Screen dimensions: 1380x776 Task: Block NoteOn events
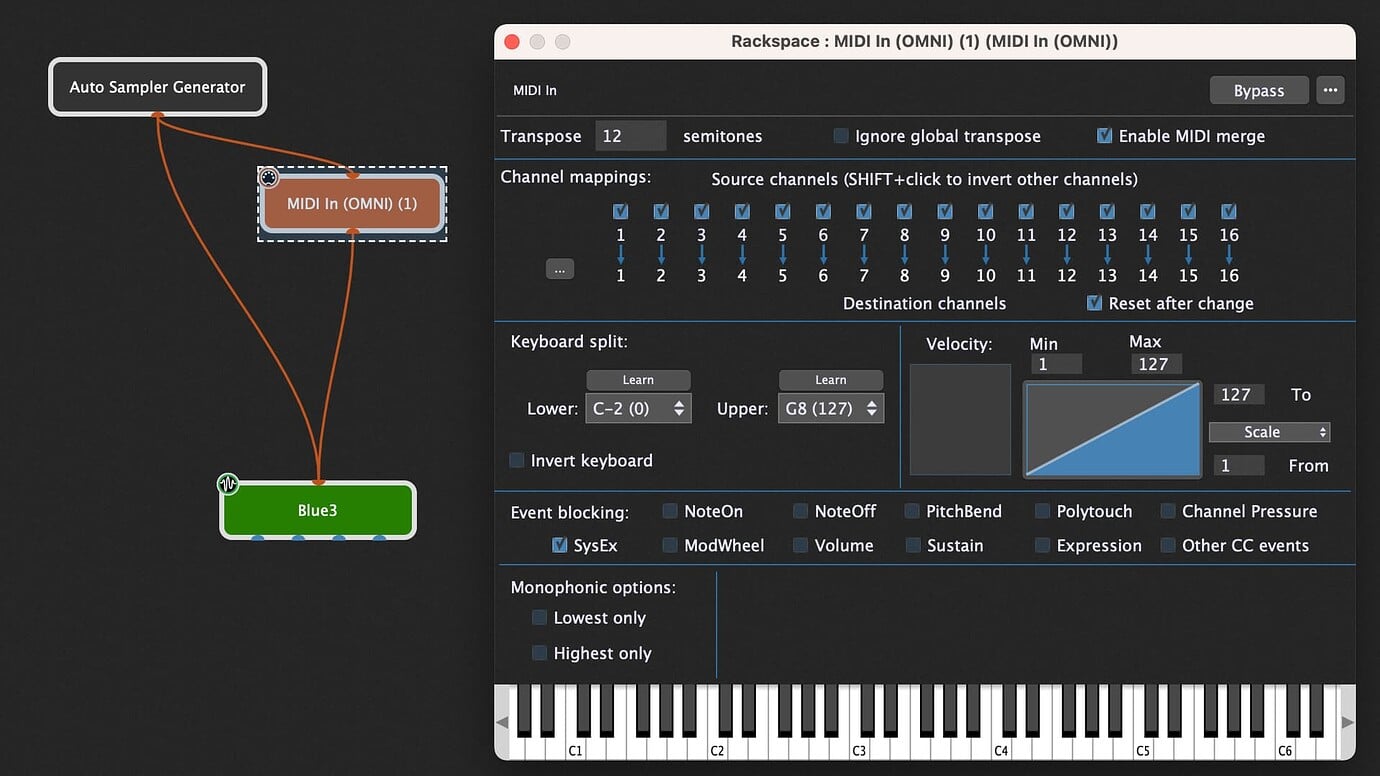[x=670, y=511]
